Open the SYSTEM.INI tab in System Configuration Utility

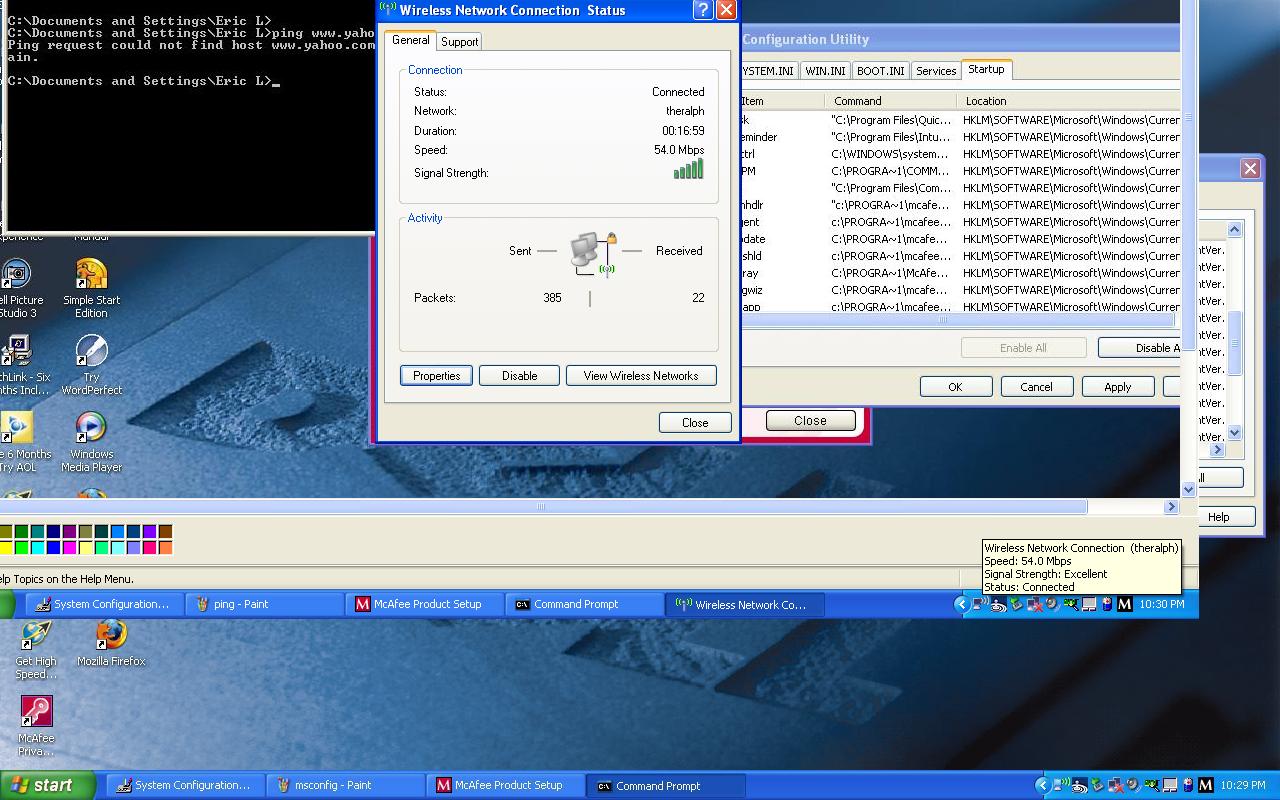coord(768,71)
